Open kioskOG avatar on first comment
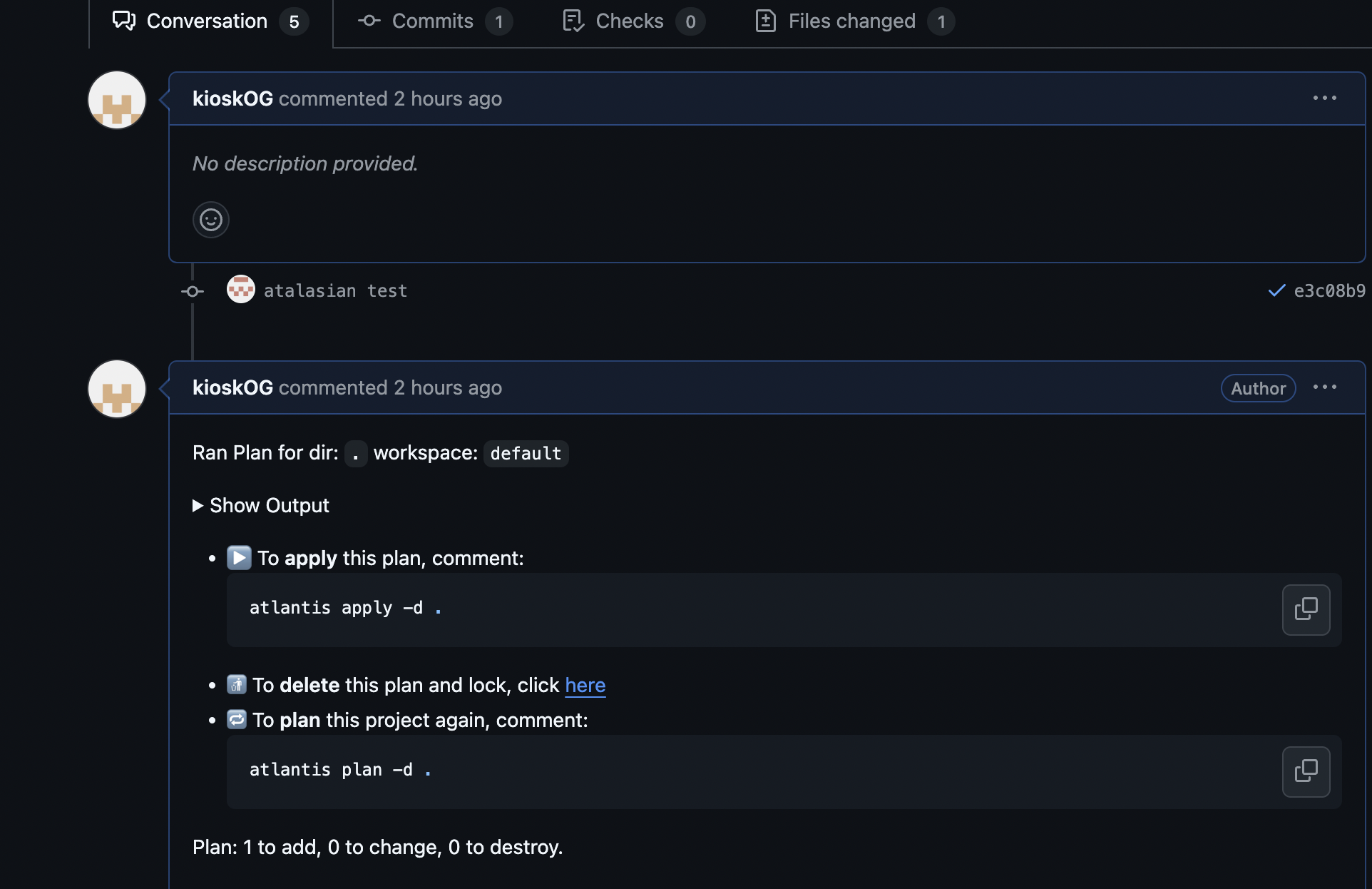Image resolution: width=1372 pixels, height=889 pixels. coord(117,100)
